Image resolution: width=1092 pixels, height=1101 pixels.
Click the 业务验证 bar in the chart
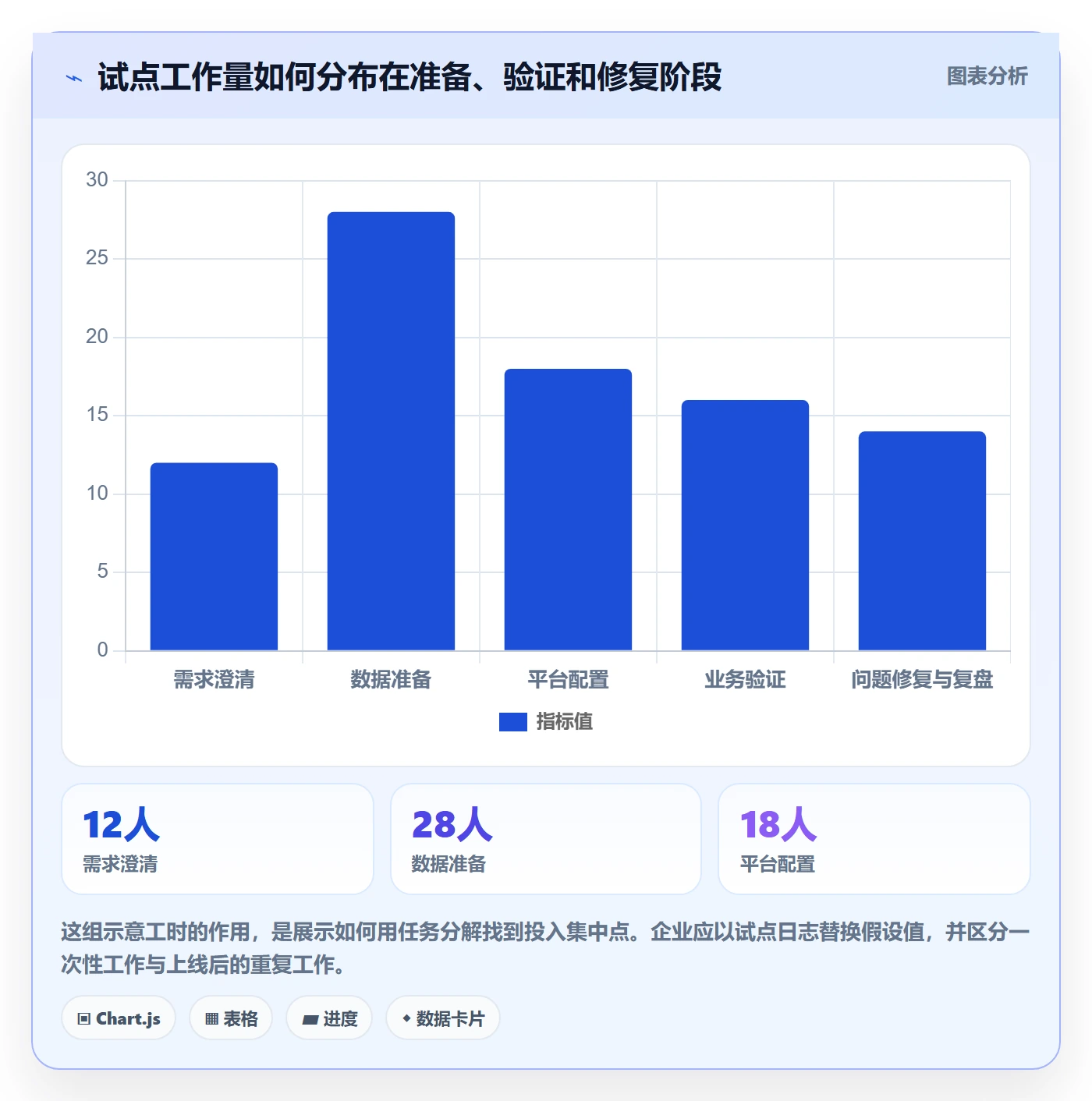click(x=745, y=526)
